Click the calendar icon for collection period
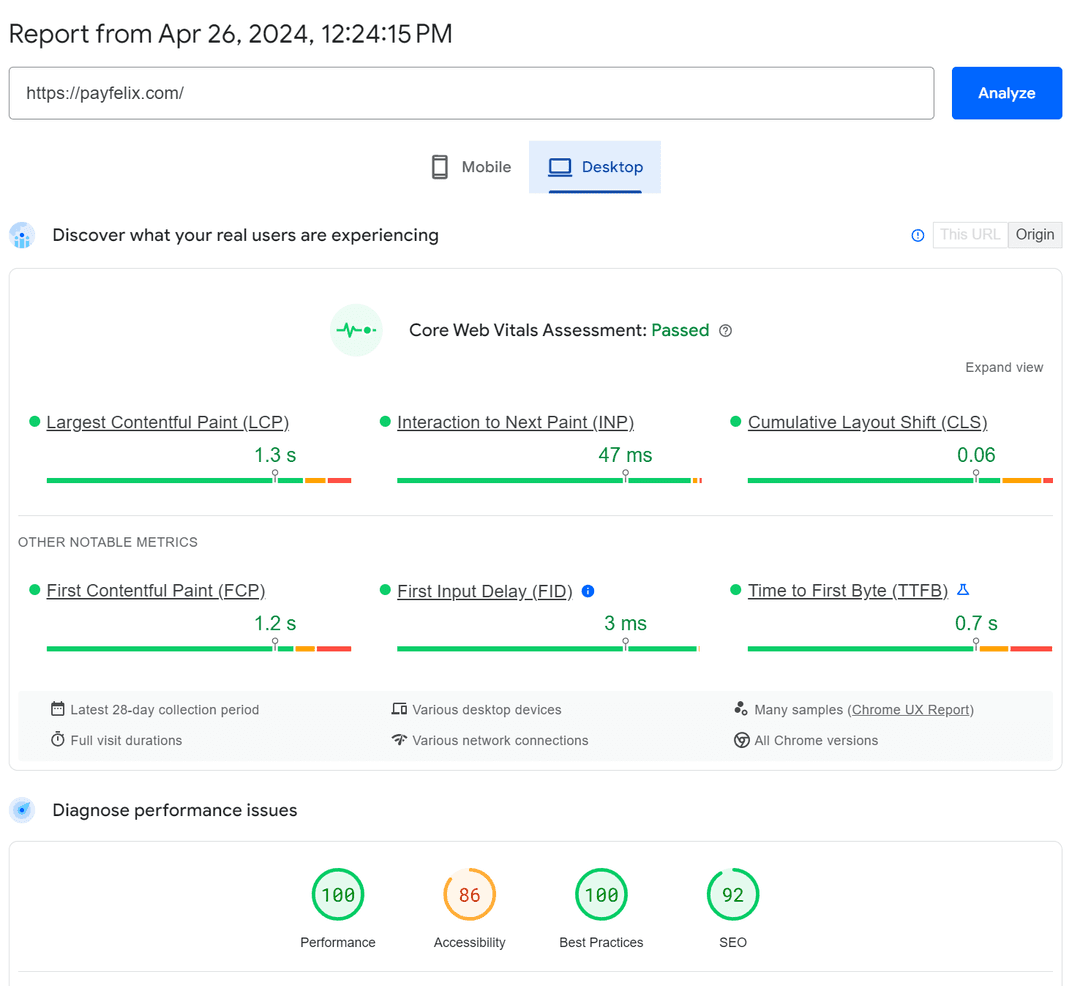Screen dimensions: 1080x986 pos(58,709)
